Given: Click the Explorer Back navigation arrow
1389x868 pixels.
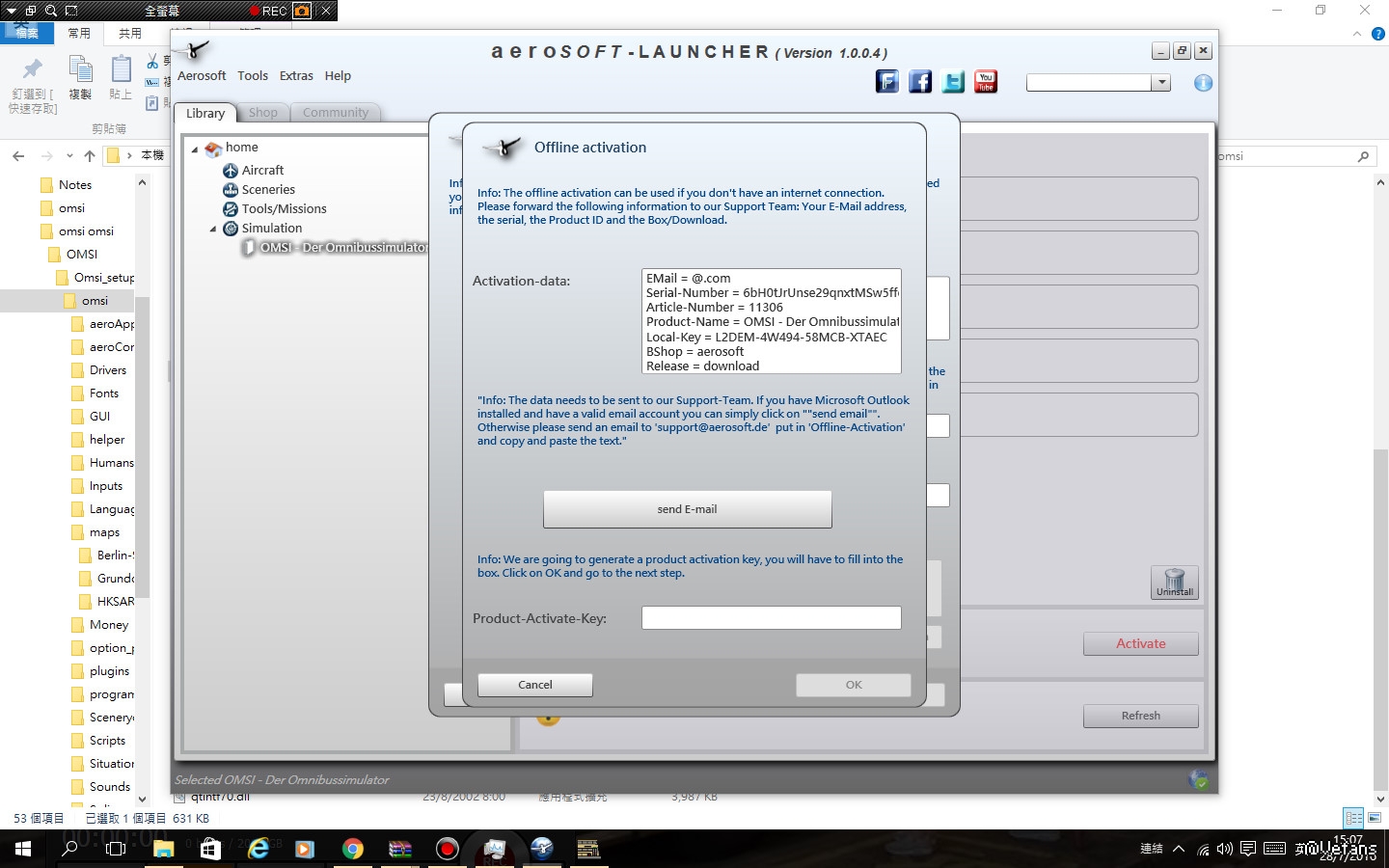Looking at the screenshot, I should (18, 155).
